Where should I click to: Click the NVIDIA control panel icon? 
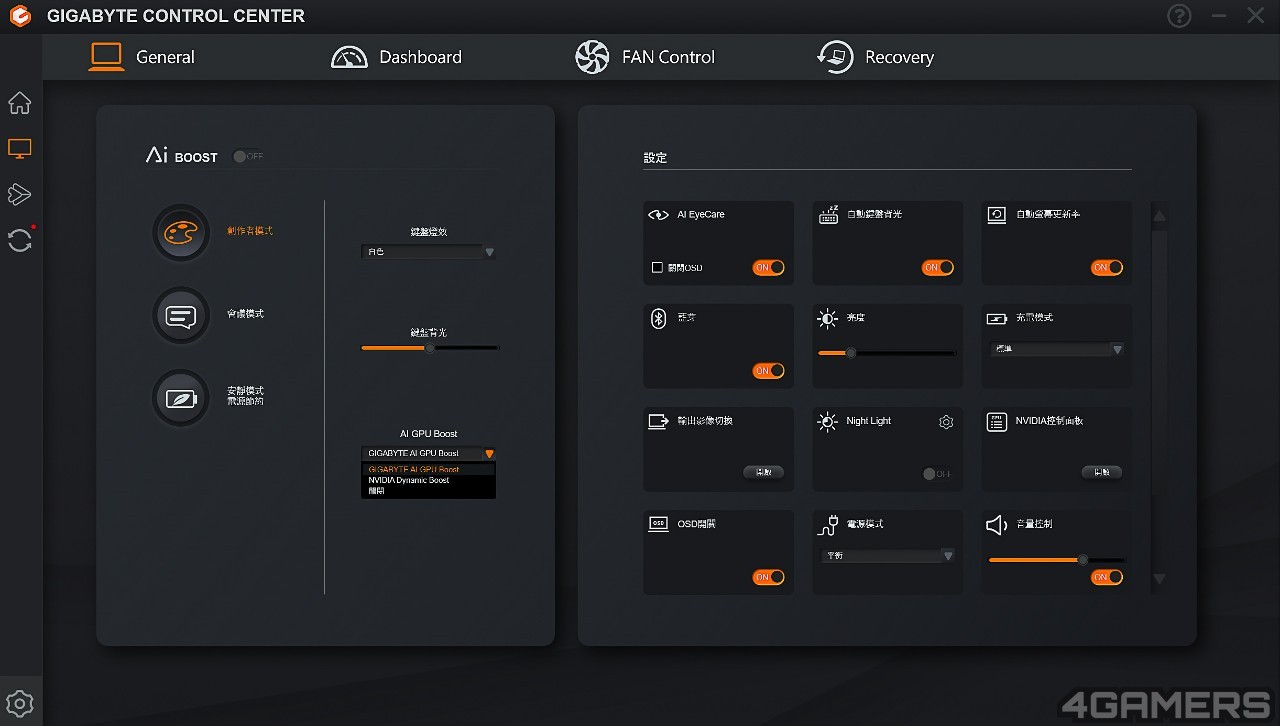(996, 422)
